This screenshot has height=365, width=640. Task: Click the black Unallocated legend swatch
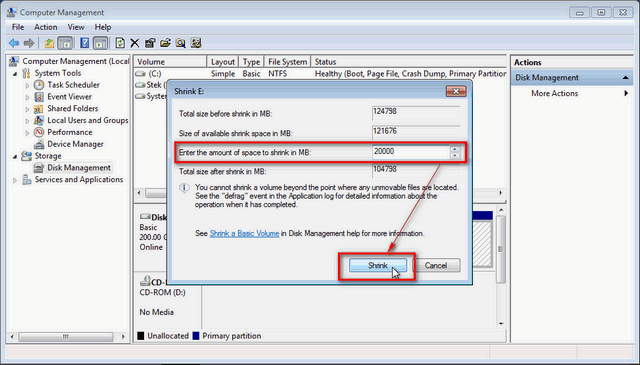tap(141, 336)
